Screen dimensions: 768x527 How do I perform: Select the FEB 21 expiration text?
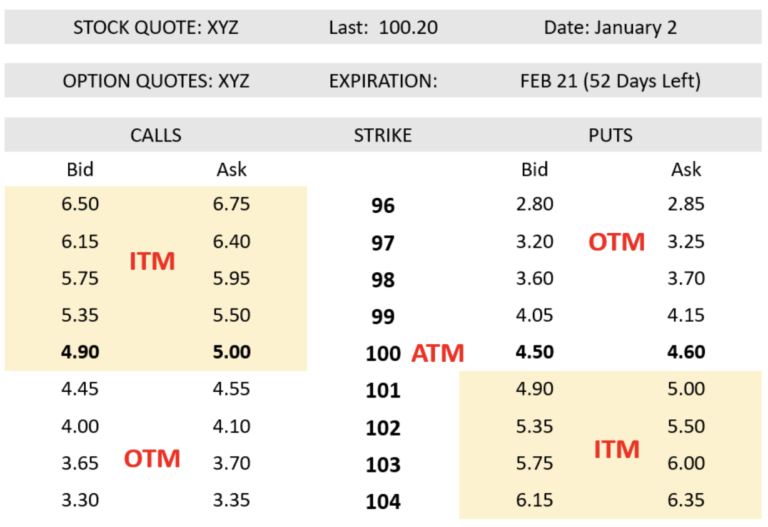click(x=610, y=81)
